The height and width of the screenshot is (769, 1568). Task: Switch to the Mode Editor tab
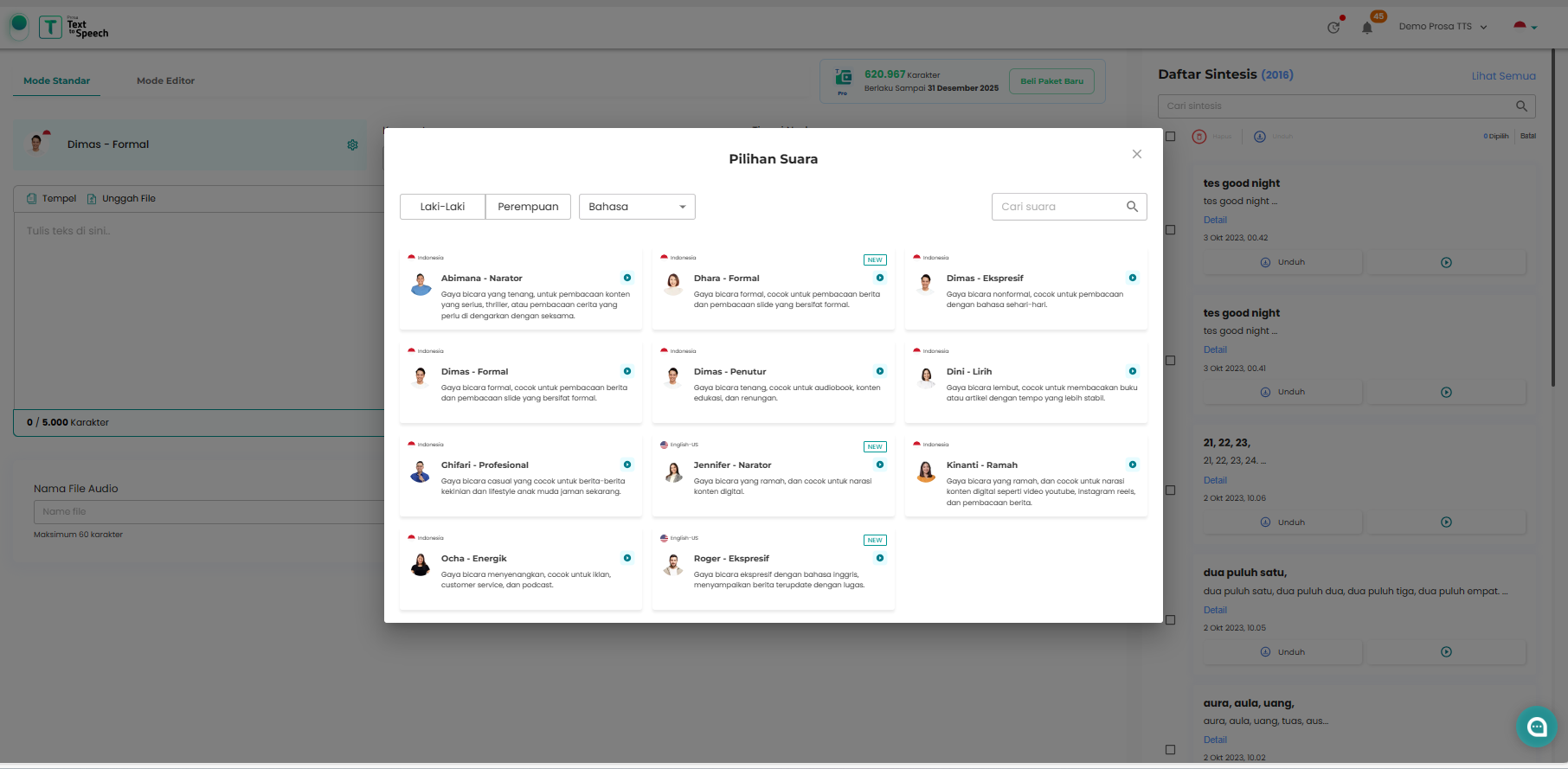[x=165, y=81]
